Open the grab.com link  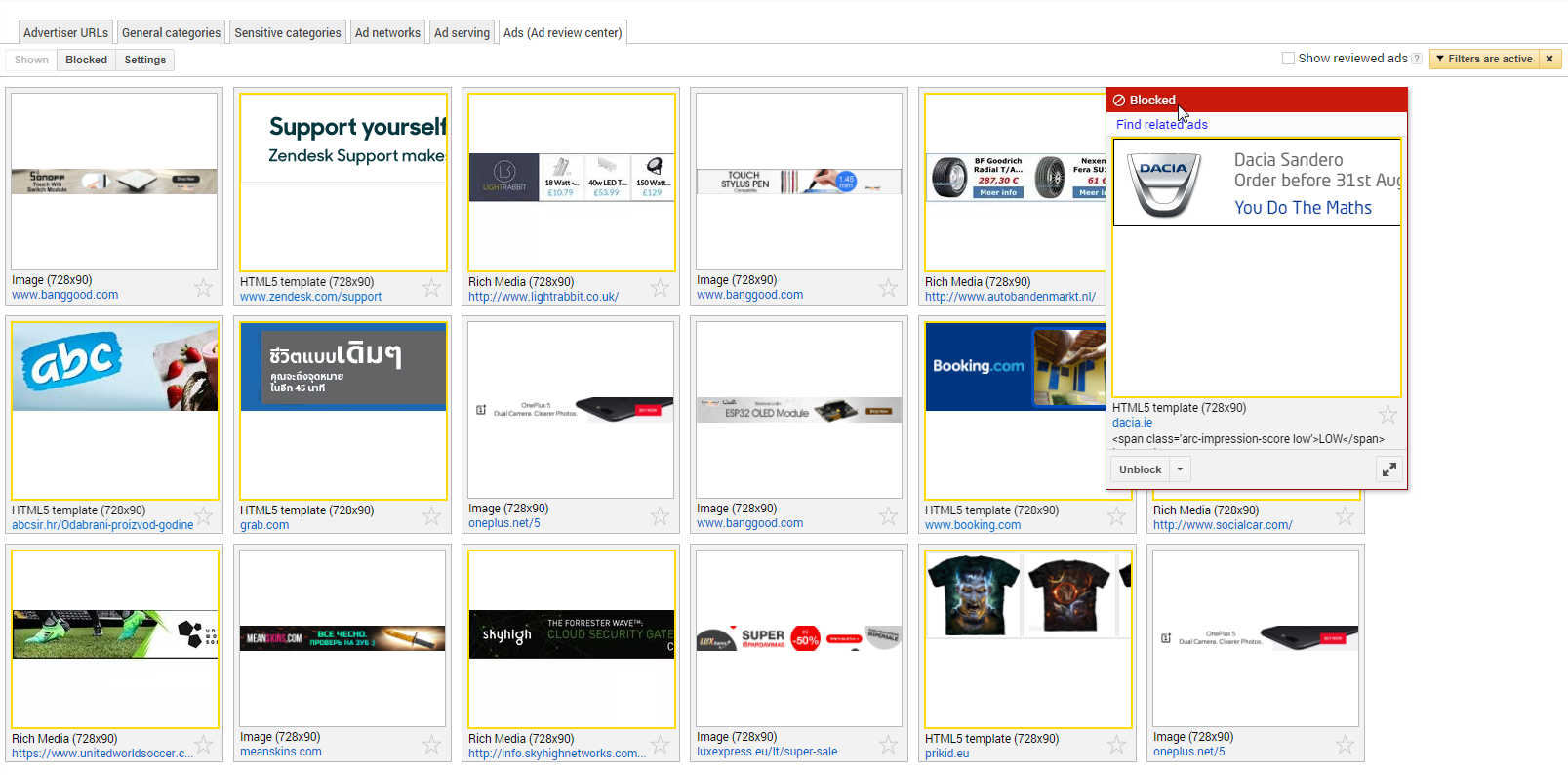(264, 525)
